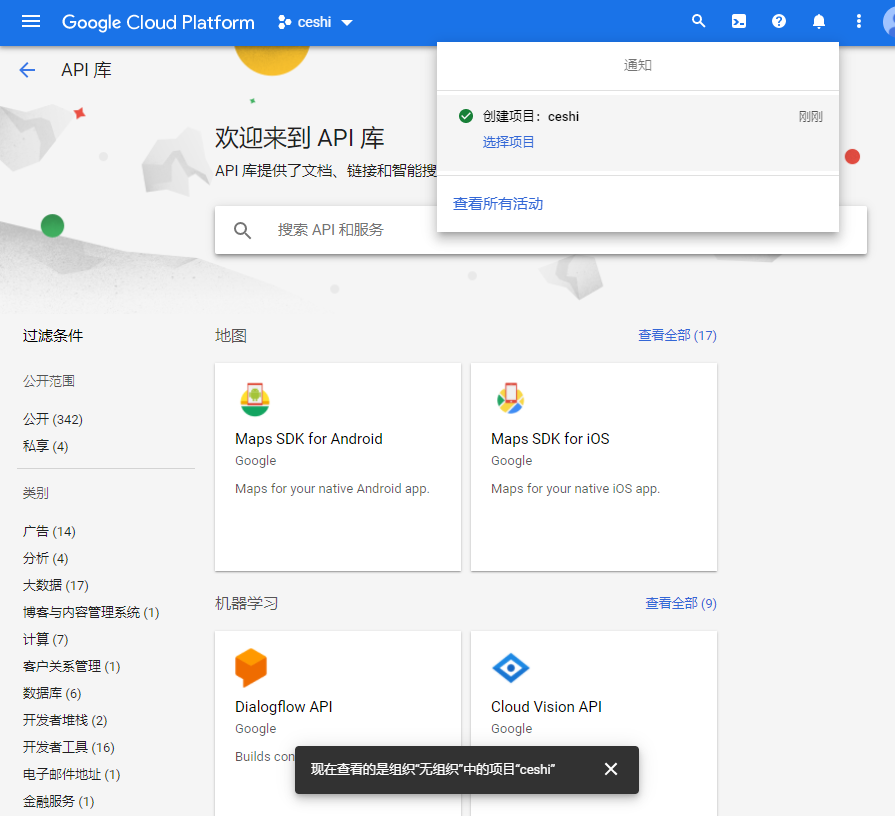Click 查看全部 (17) for maps section
This screenshot has height=816, width=895.
tap(677, 336)
